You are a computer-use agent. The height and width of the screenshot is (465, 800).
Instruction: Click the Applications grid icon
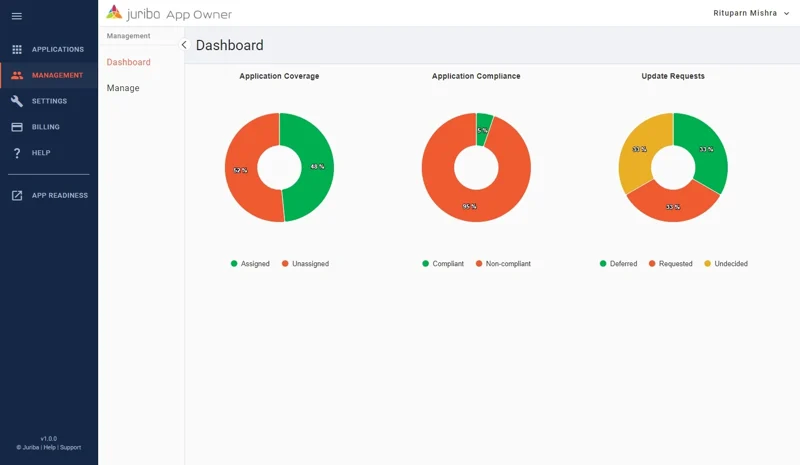17,50
